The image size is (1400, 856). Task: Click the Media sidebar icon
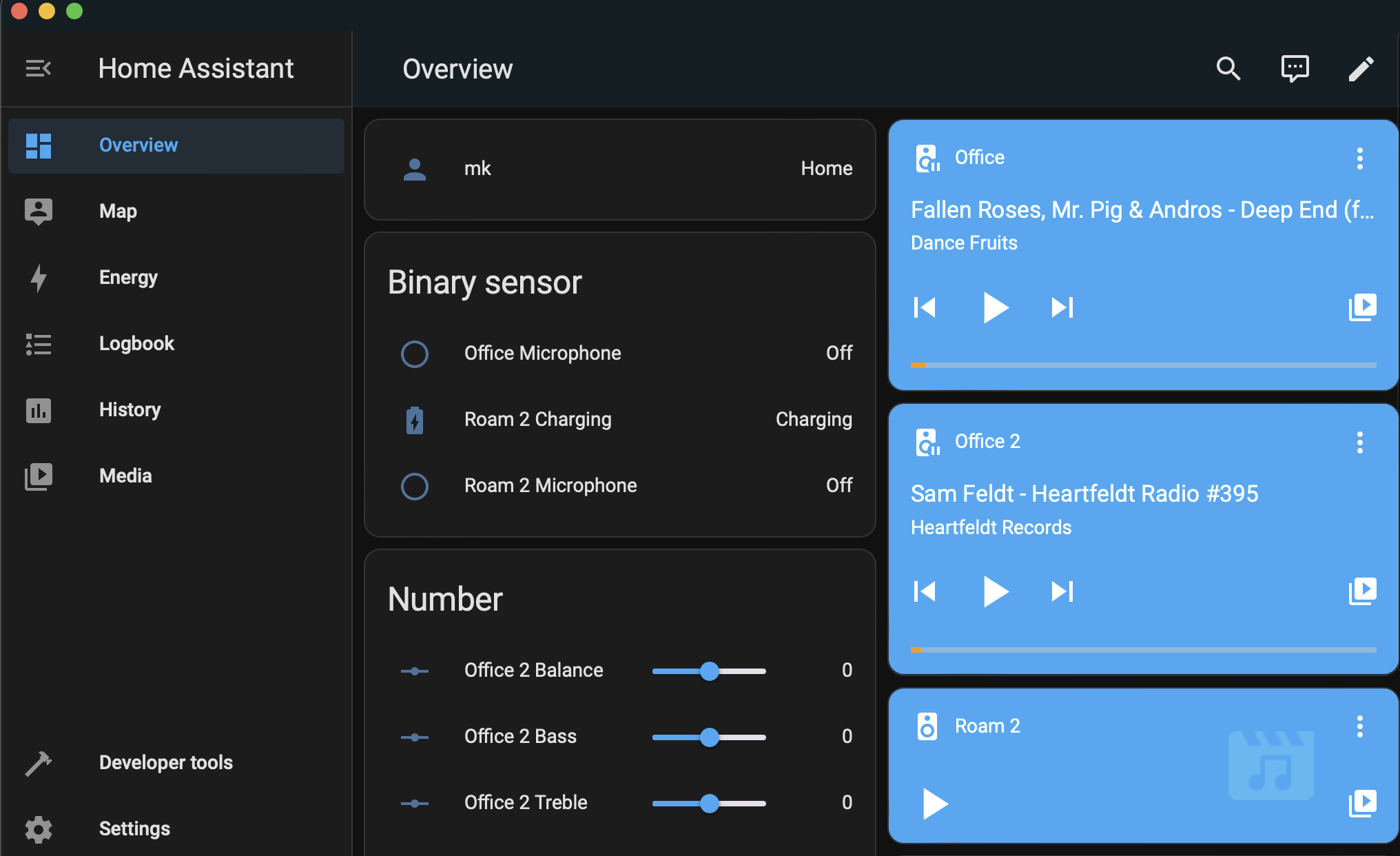(38, 475)
